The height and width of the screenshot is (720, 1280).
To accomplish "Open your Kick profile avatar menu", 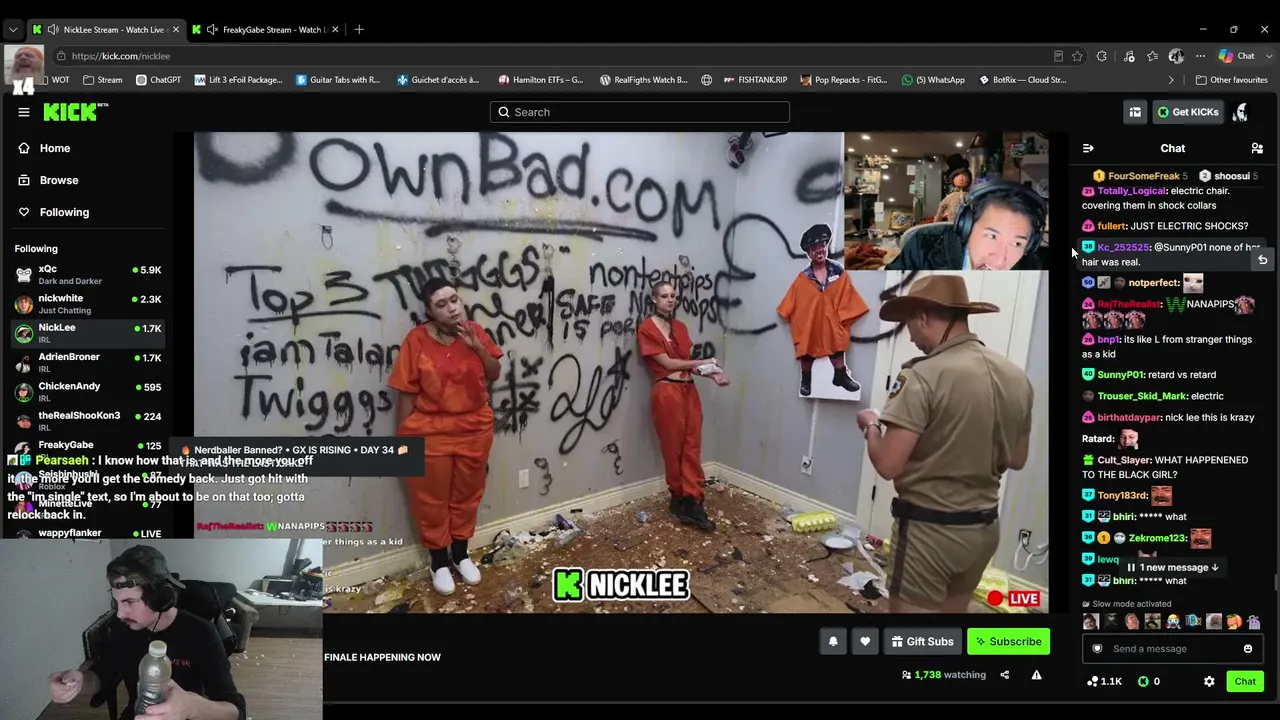I will coord(1241,112).
